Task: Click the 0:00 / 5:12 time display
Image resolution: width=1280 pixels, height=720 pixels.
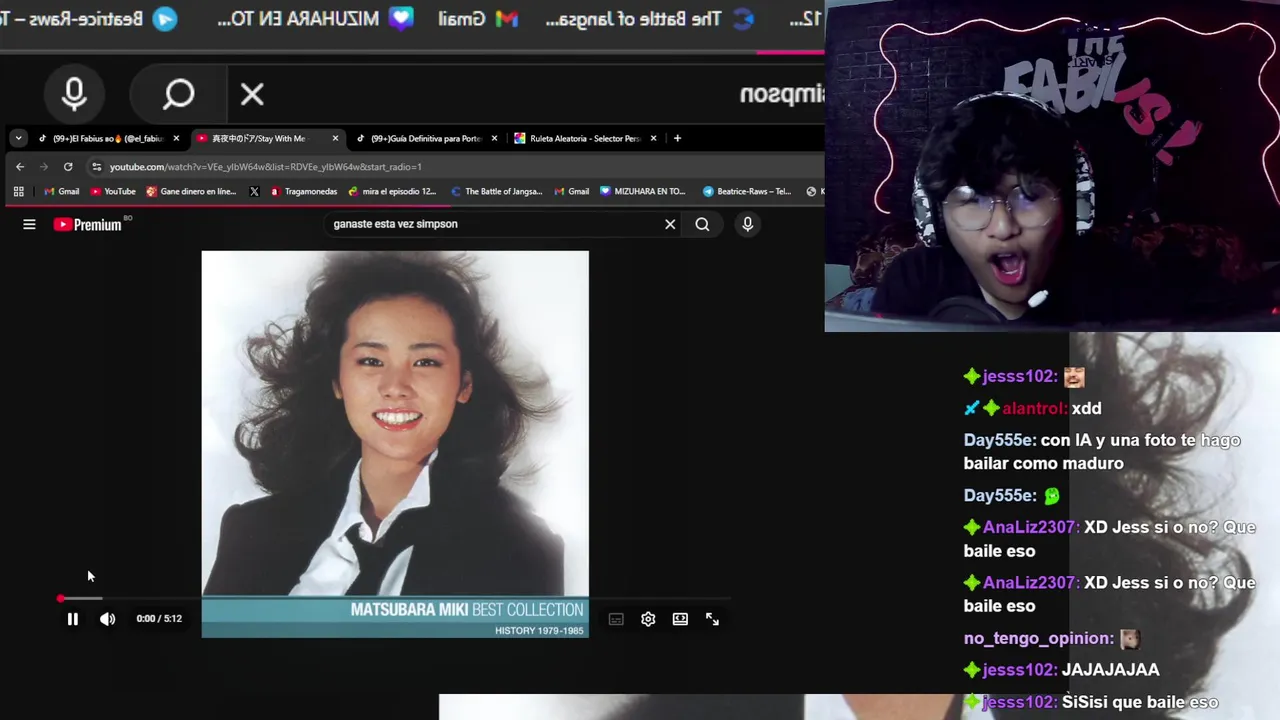Action: pos(159,619)
